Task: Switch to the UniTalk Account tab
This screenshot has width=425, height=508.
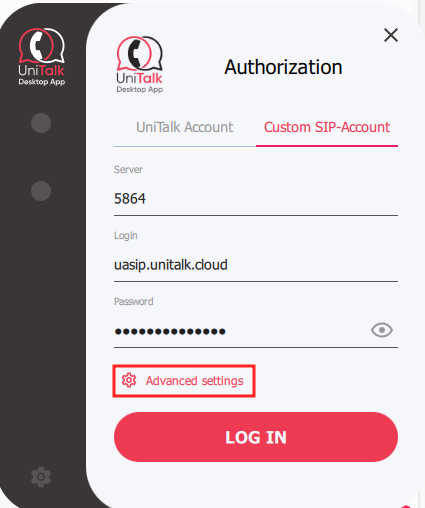Action: pos(185,127)
